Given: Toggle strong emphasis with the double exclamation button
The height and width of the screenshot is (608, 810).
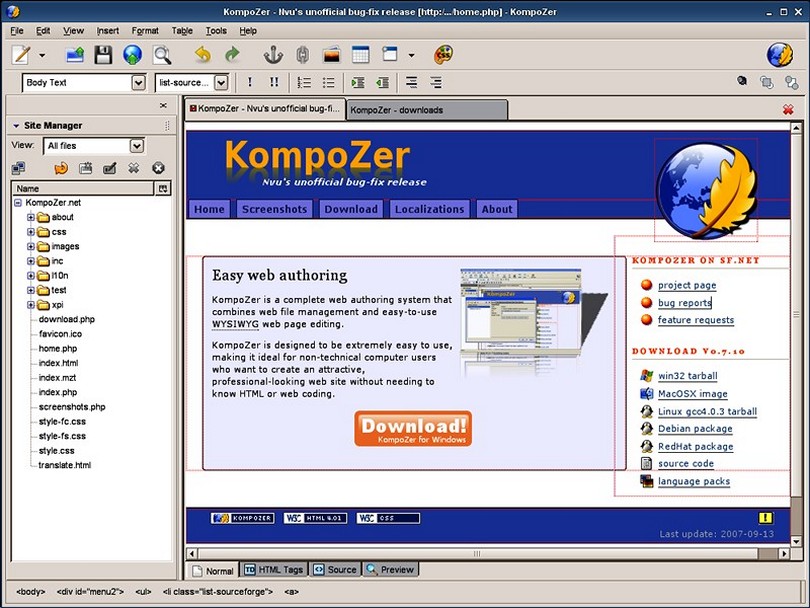Looking at the screenshot, I should (274, 83).
